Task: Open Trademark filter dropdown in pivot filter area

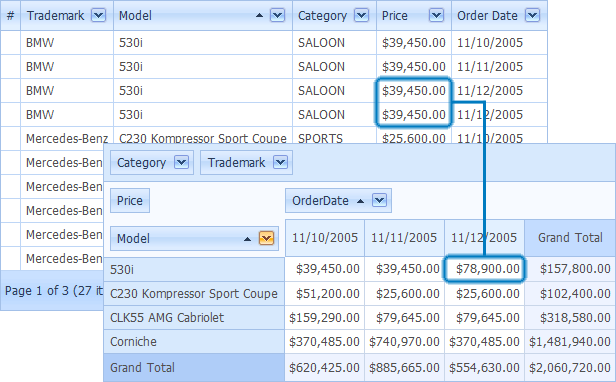Action: point(280,162)
